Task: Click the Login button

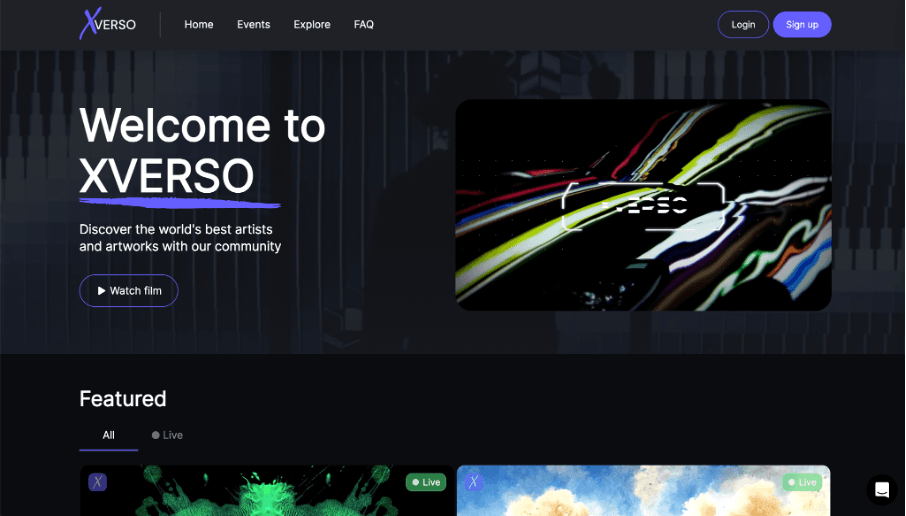Action: pyautogui.click(x=743, y=24)
